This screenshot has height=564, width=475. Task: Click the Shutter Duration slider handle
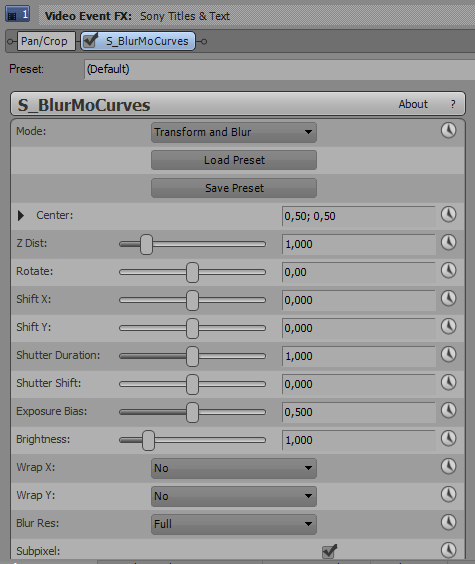192,356
